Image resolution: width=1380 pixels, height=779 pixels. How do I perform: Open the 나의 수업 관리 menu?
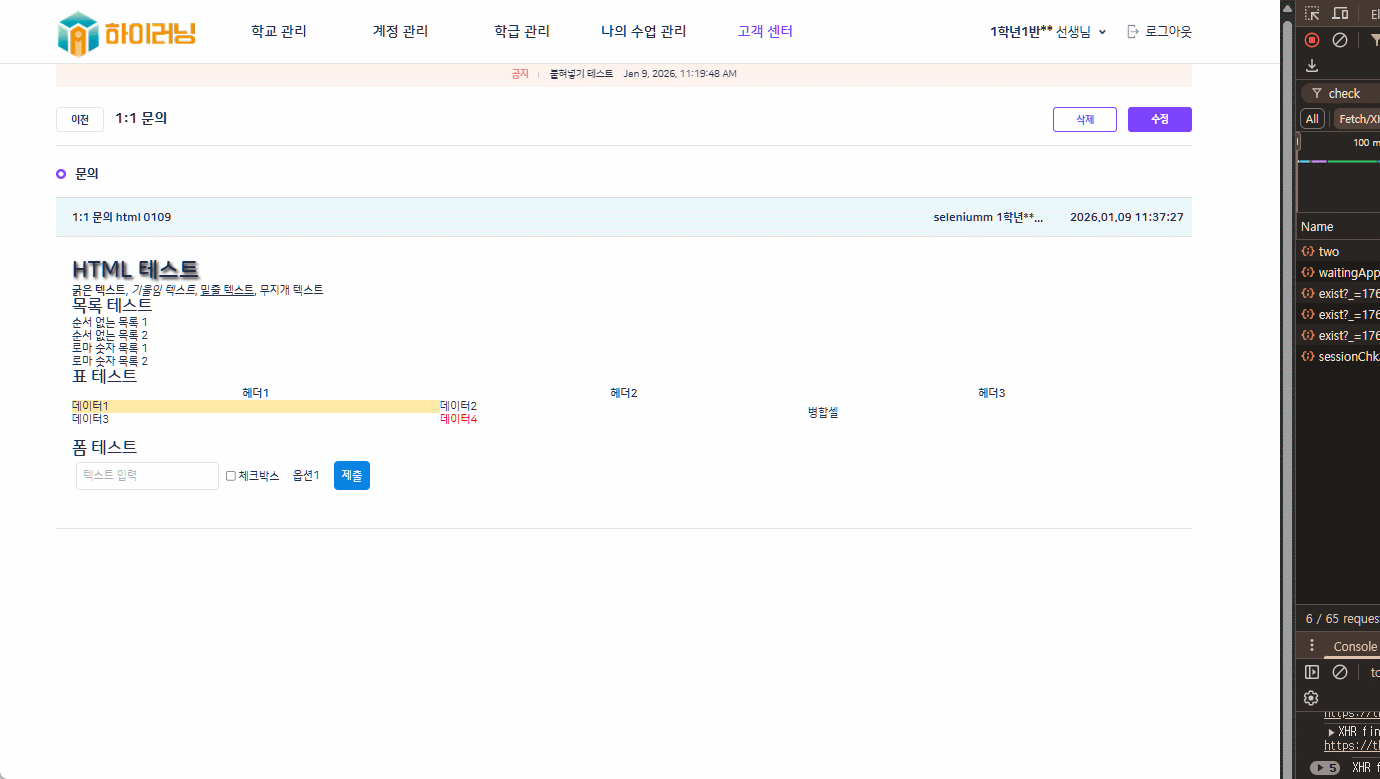tap(643, 32)
